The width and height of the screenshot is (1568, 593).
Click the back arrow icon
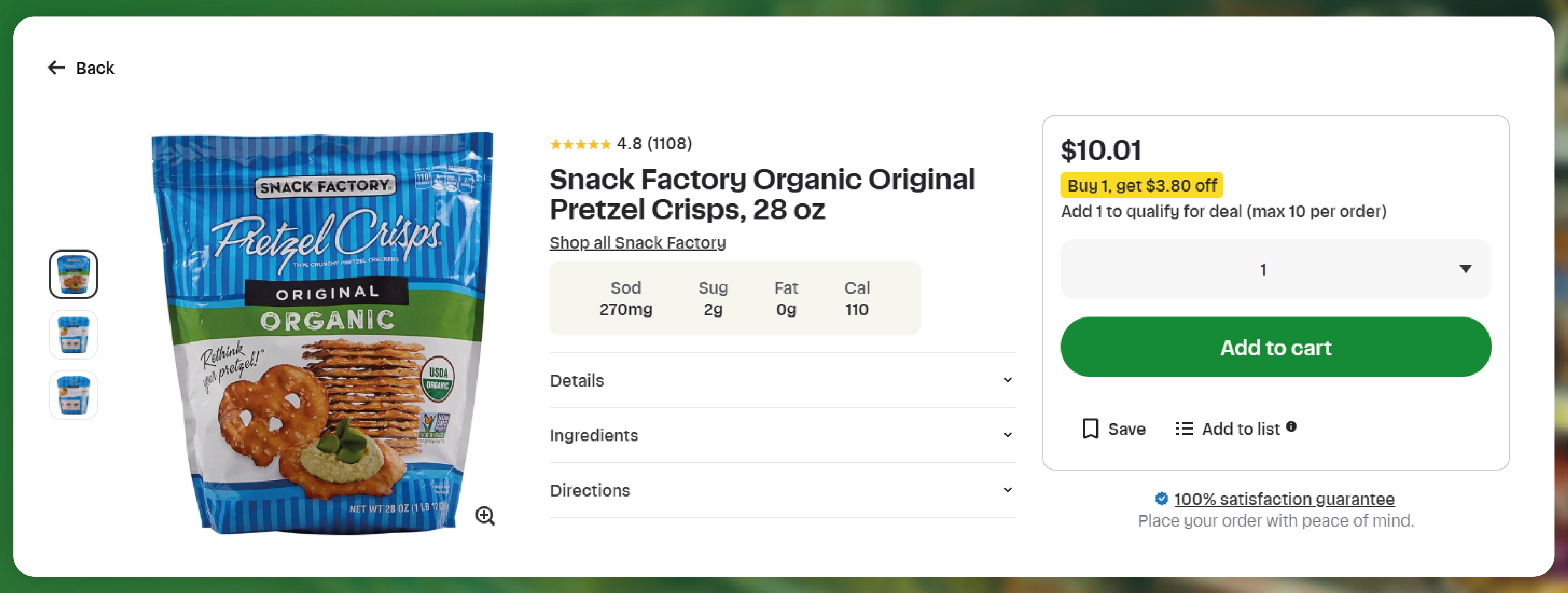(x=57, y=68)
